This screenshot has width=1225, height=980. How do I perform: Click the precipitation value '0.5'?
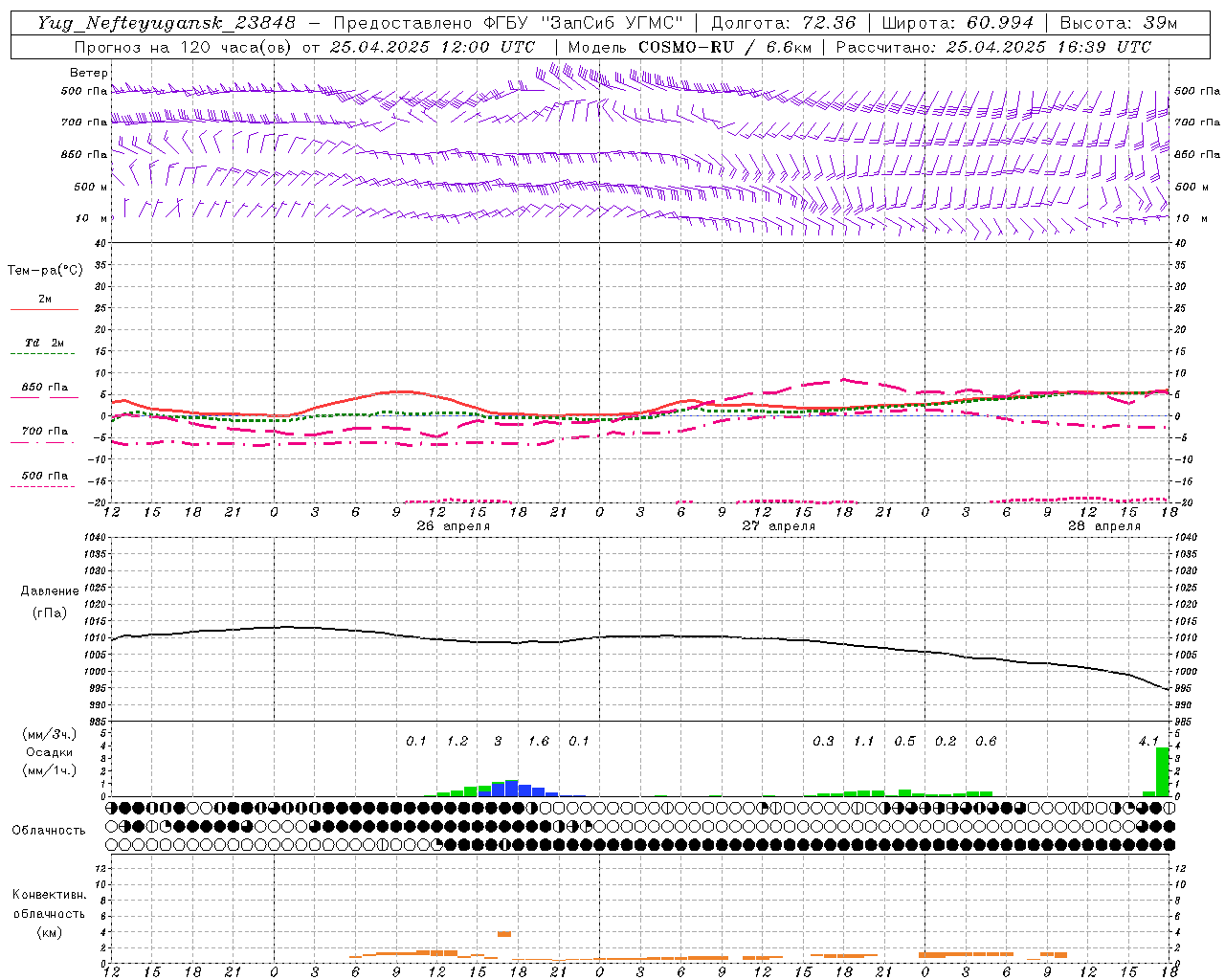click(x=904, y=742)
